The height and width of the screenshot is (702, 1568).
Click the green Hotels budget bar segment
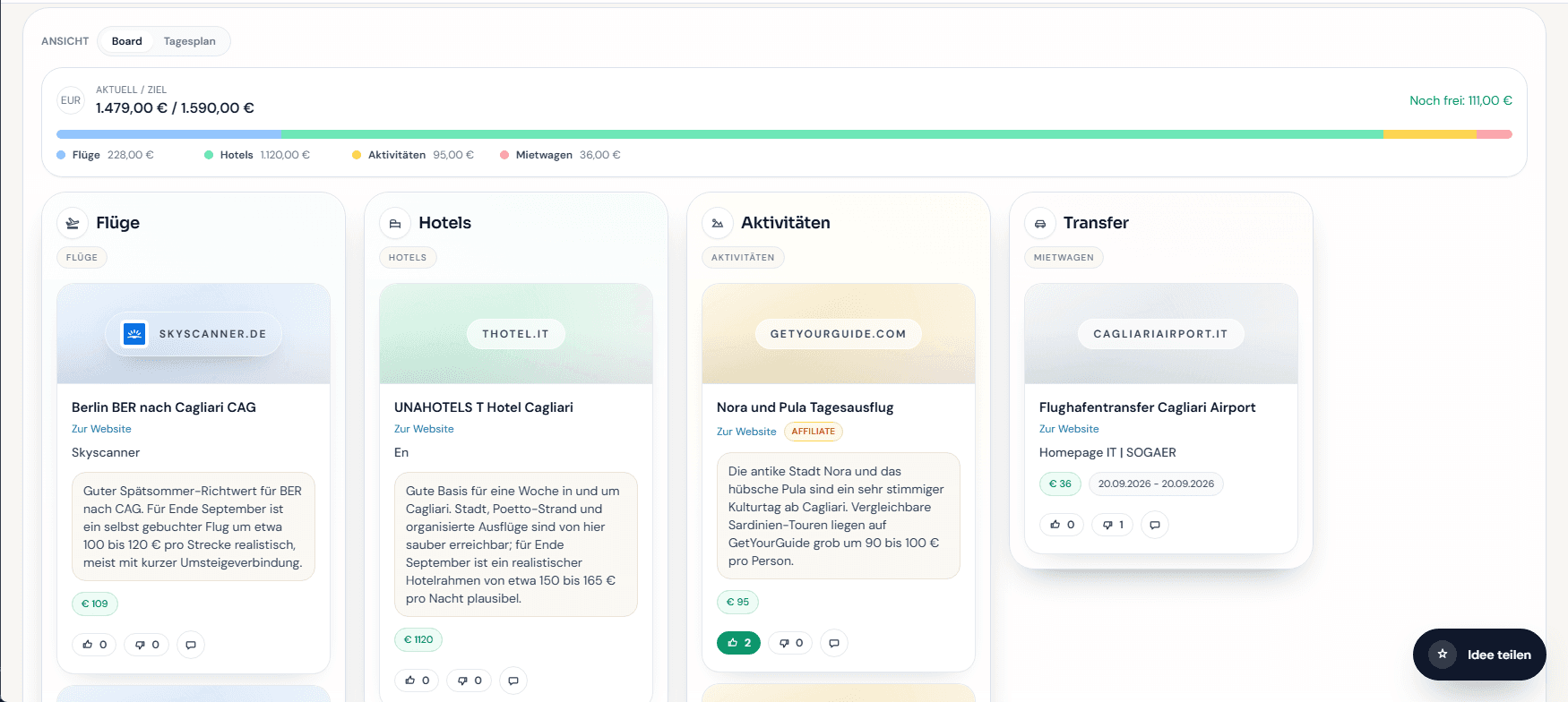(x=831, y=134)
